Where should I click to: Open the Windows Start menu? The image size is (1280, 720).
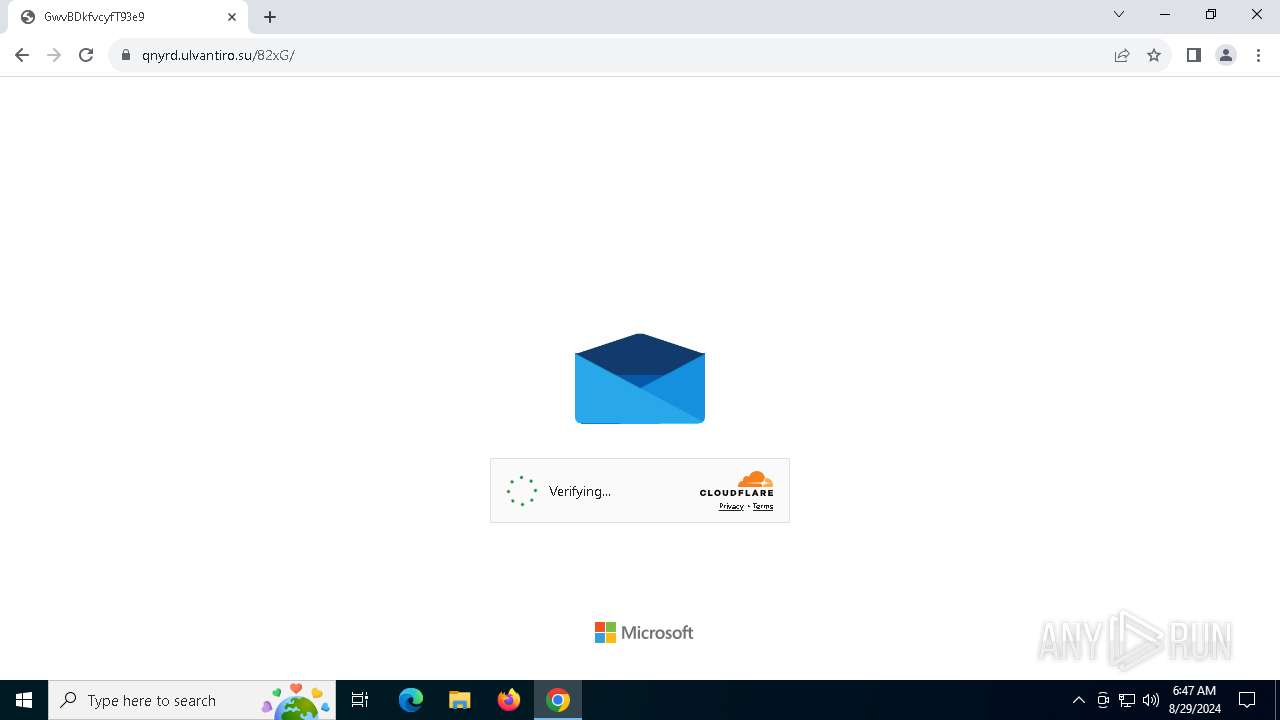24,700
